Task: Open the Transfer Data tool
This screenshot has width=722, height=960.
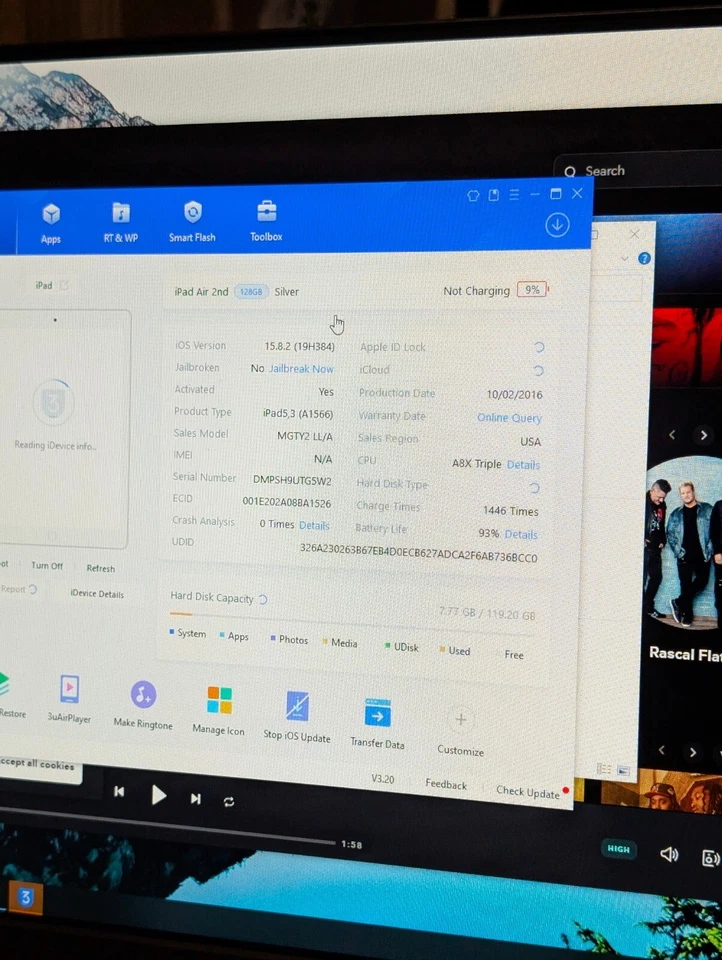Action: 377,724
